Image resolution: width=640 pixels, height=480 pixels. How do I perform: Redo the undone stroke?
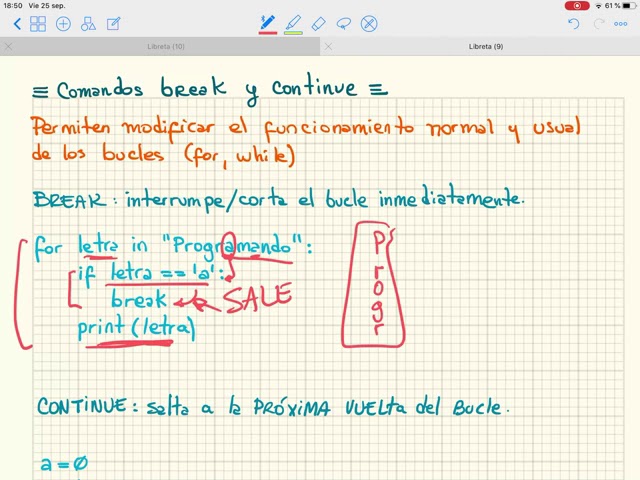598,24
